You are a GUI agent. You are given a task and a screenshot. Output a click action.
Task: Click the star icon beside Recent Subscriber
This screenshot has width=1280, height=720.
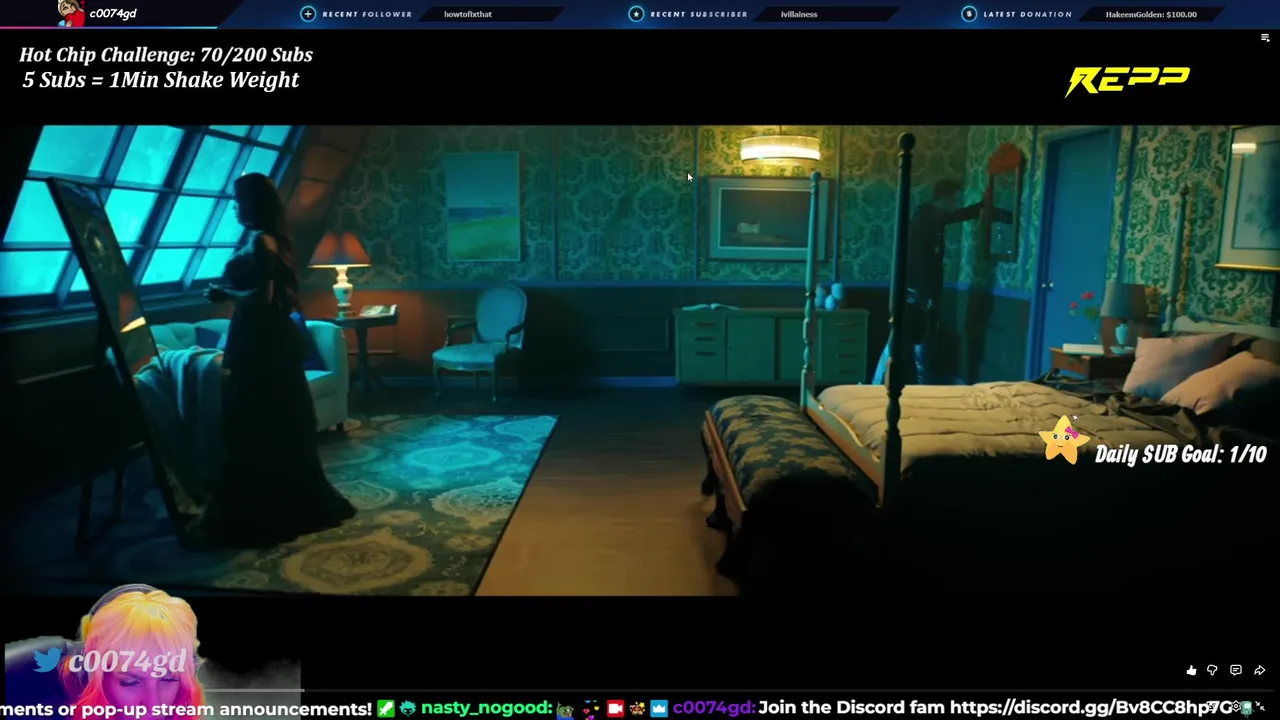636,14
